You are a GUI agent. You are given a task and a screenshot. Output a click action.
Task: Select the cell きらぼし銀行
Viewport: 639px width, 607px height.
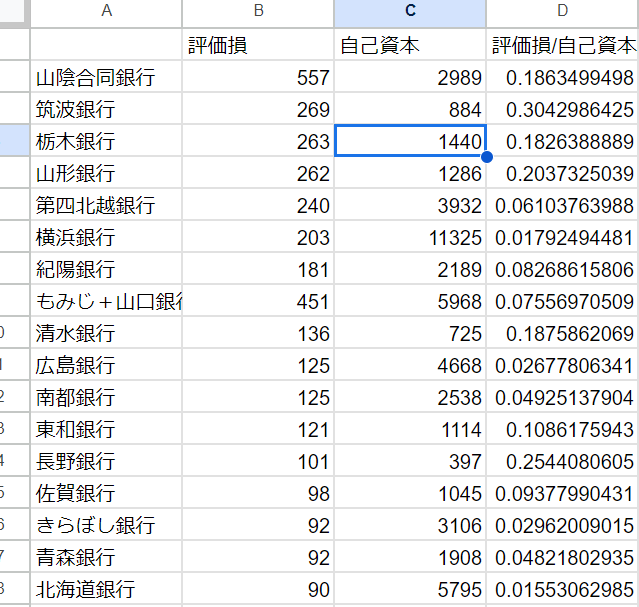[x=106, y=525]
